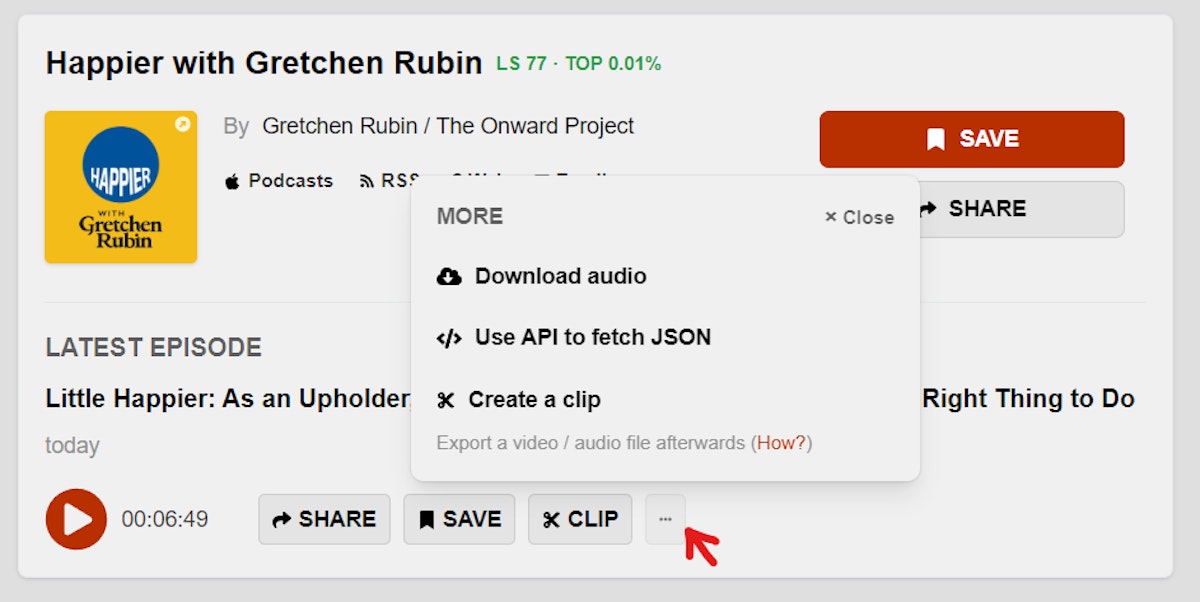Open the How? help link
The height and width of the screenshot is (602, 1200).
click(x=781, y=442)
